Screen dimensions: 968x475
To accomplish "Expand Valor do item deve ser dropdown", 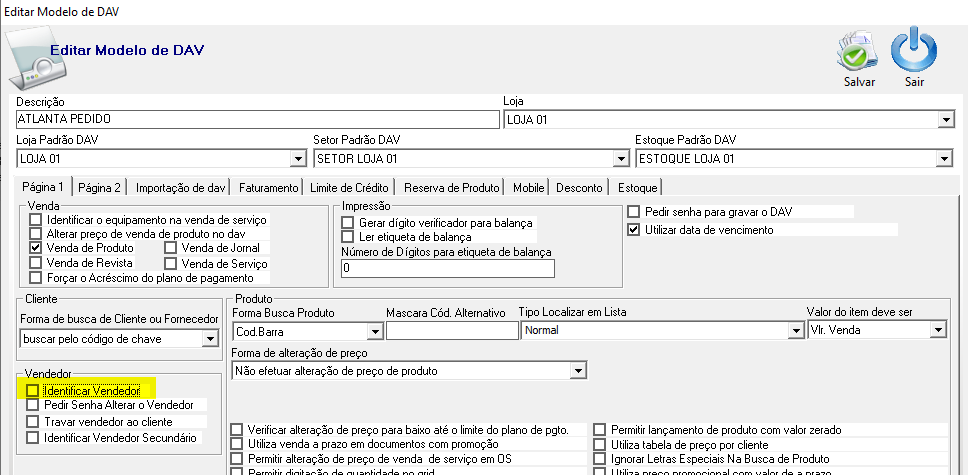I will [938, 330].
